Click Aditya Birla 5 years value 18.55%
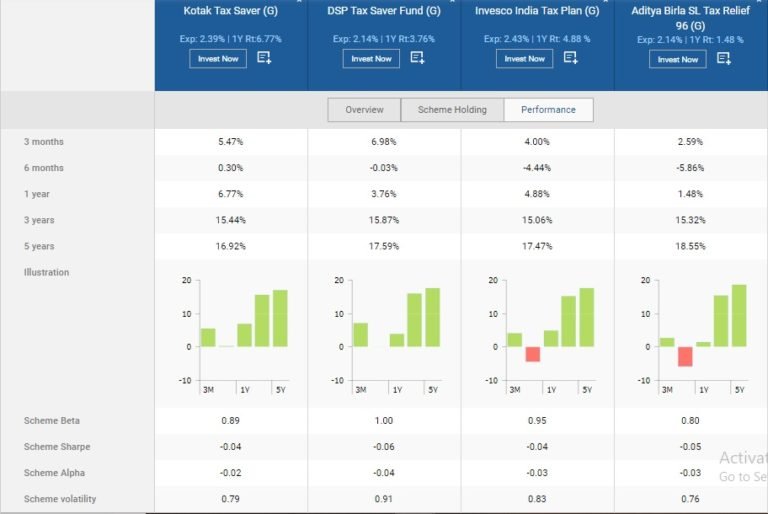 point(691,246)
